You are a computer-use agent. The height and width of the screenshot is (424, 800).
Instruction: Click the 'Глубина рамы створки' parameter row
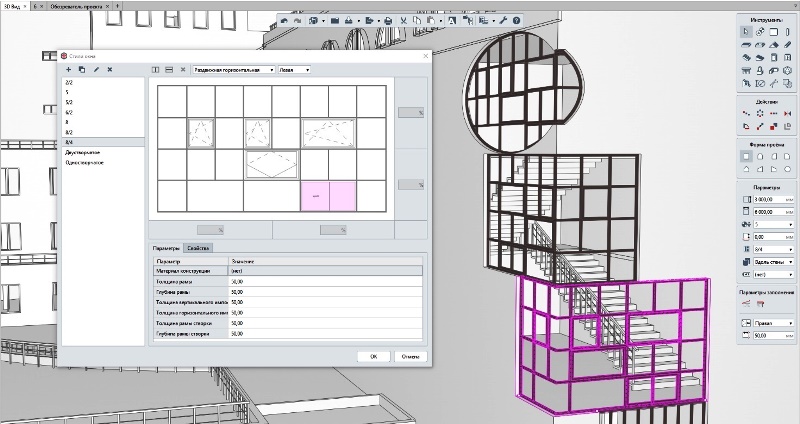(x=288, y=334)
